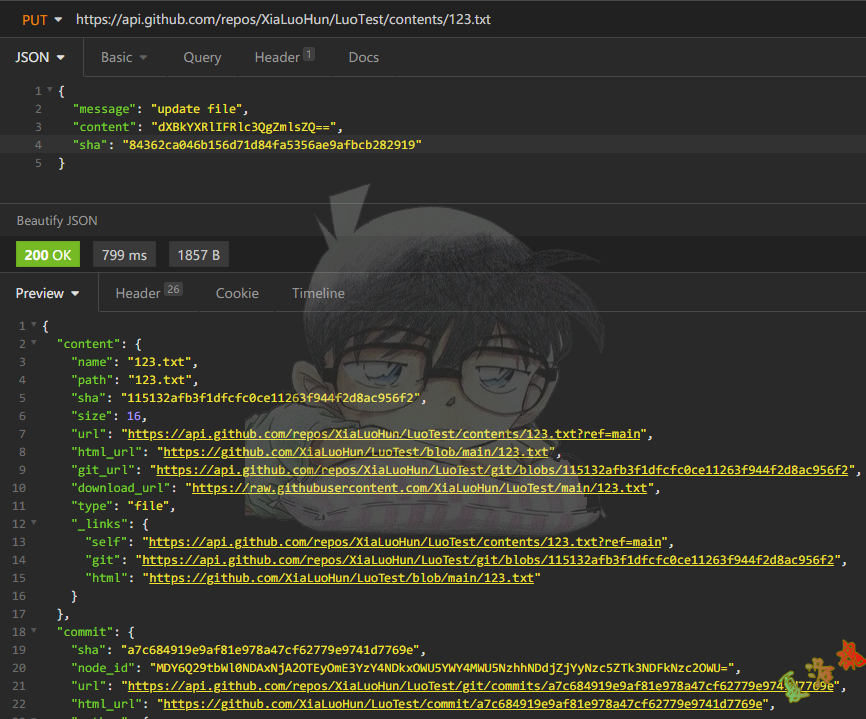Switch to the response Header tab
The height and width of the screenshot is (719, 866).
click(147, 293)
